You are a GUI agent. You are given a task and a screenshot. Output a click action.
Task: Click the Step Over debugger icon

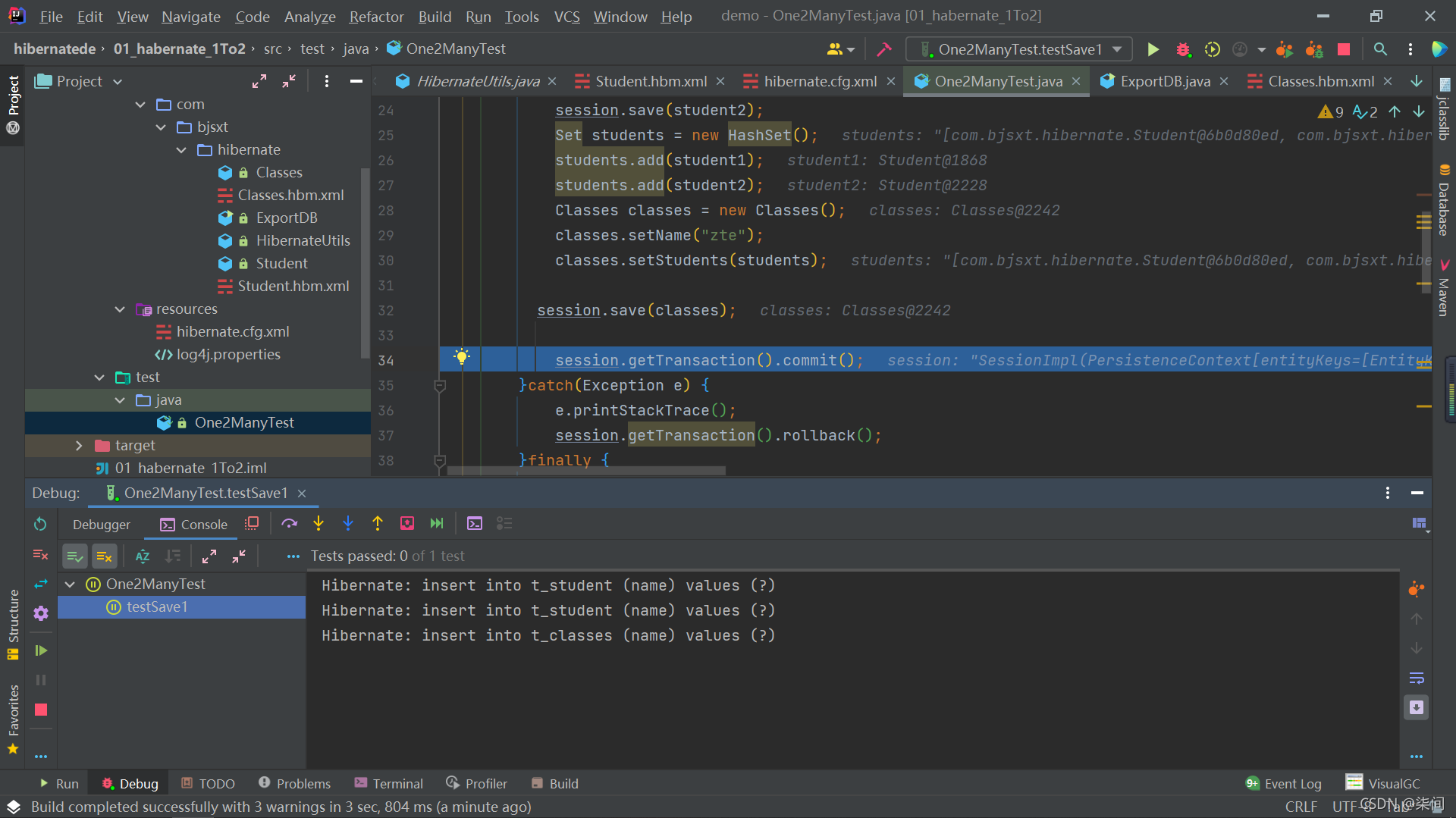tap(289, 523)
